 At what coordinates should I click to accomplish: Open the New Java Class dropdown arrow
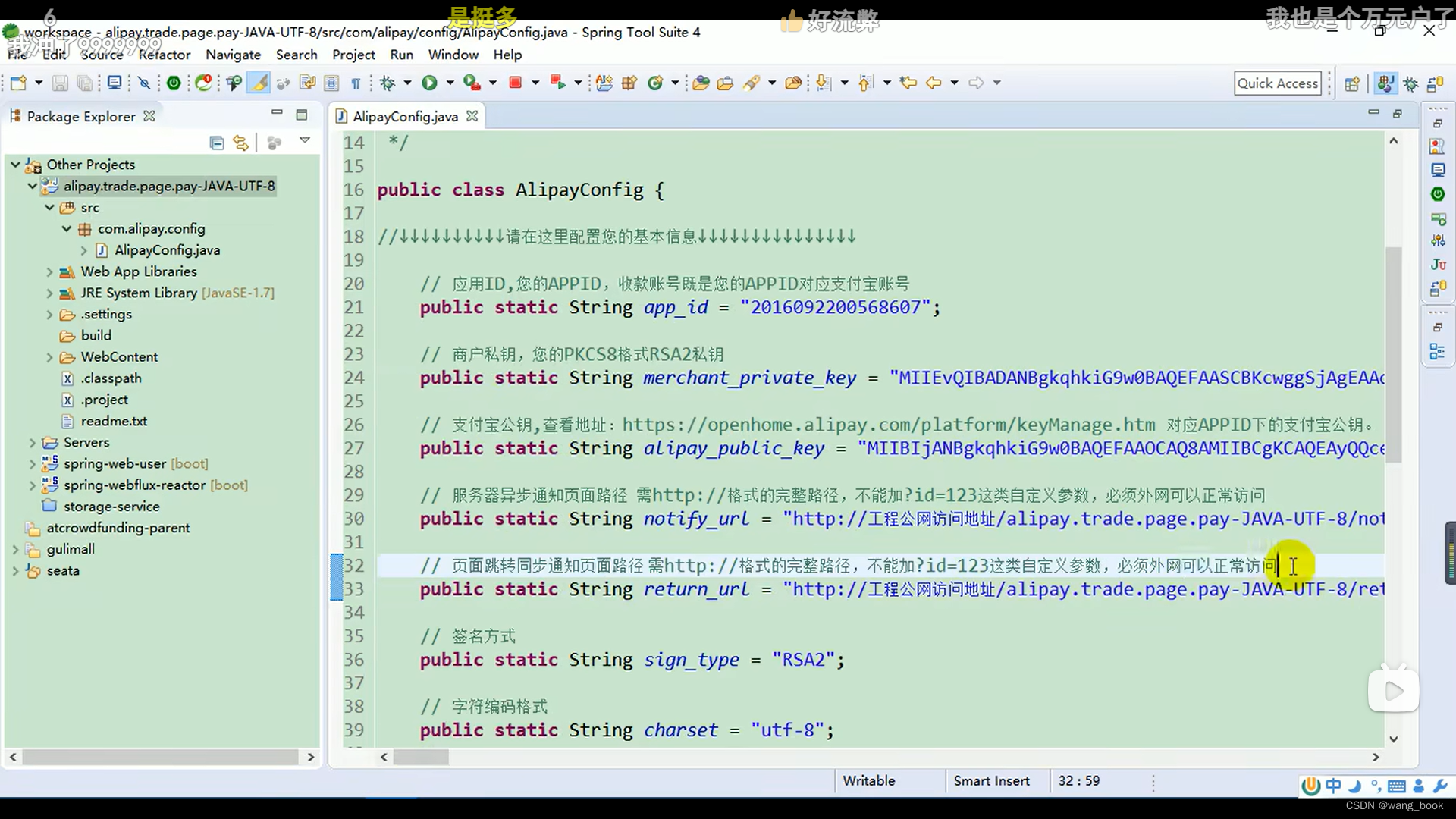(x=675, y=83)
